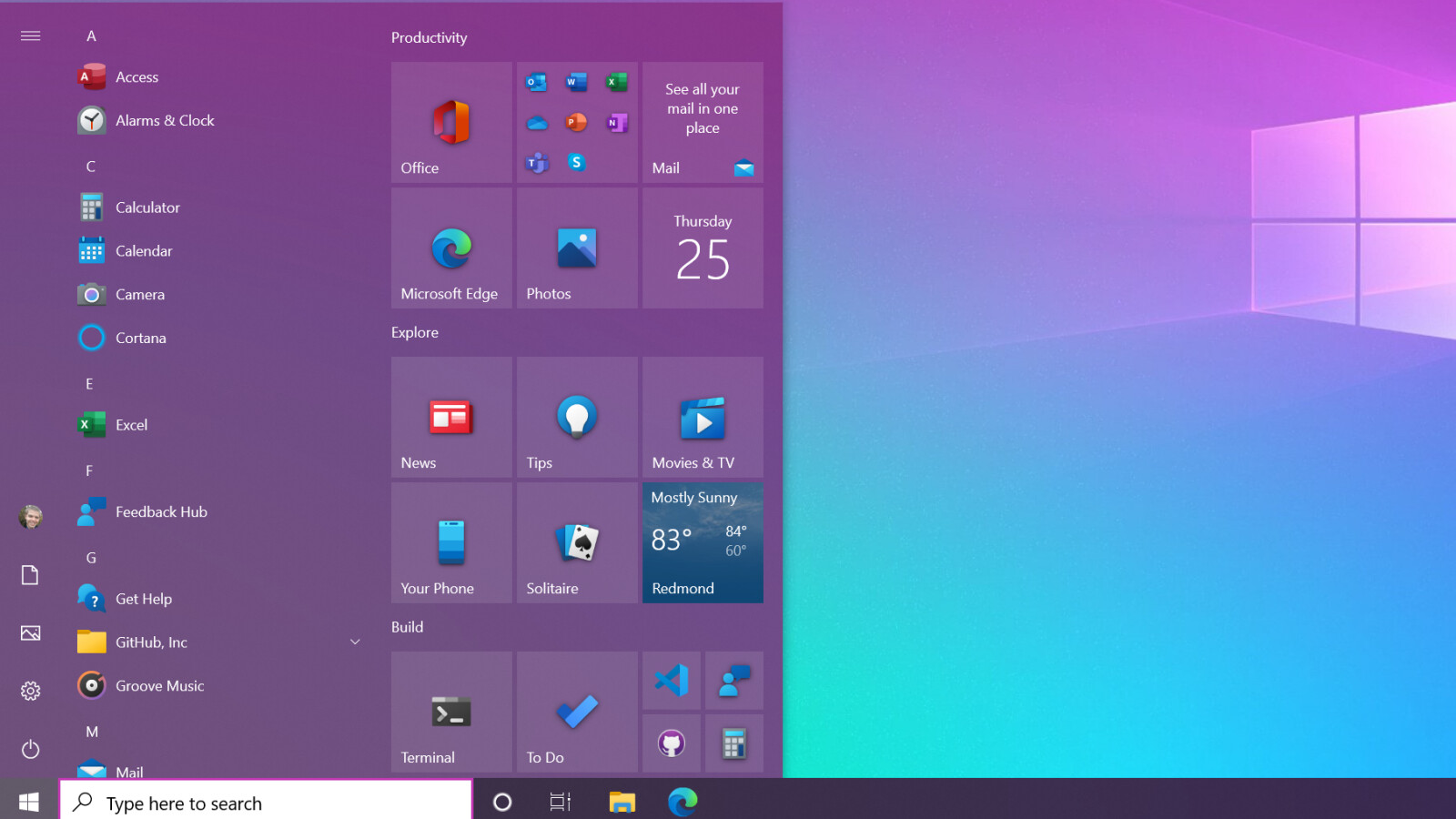Open the Access app from the list

pyautogui.click(x=218, y=77)
